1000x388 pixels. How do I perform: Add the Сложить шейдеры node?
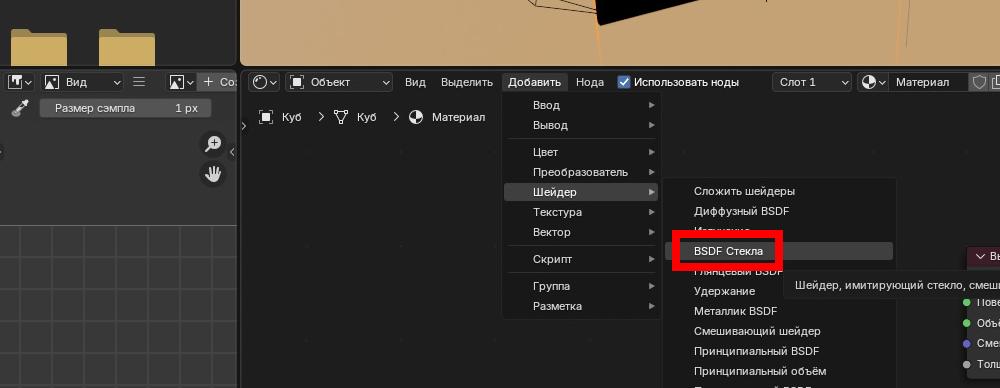tap(779, 191)
